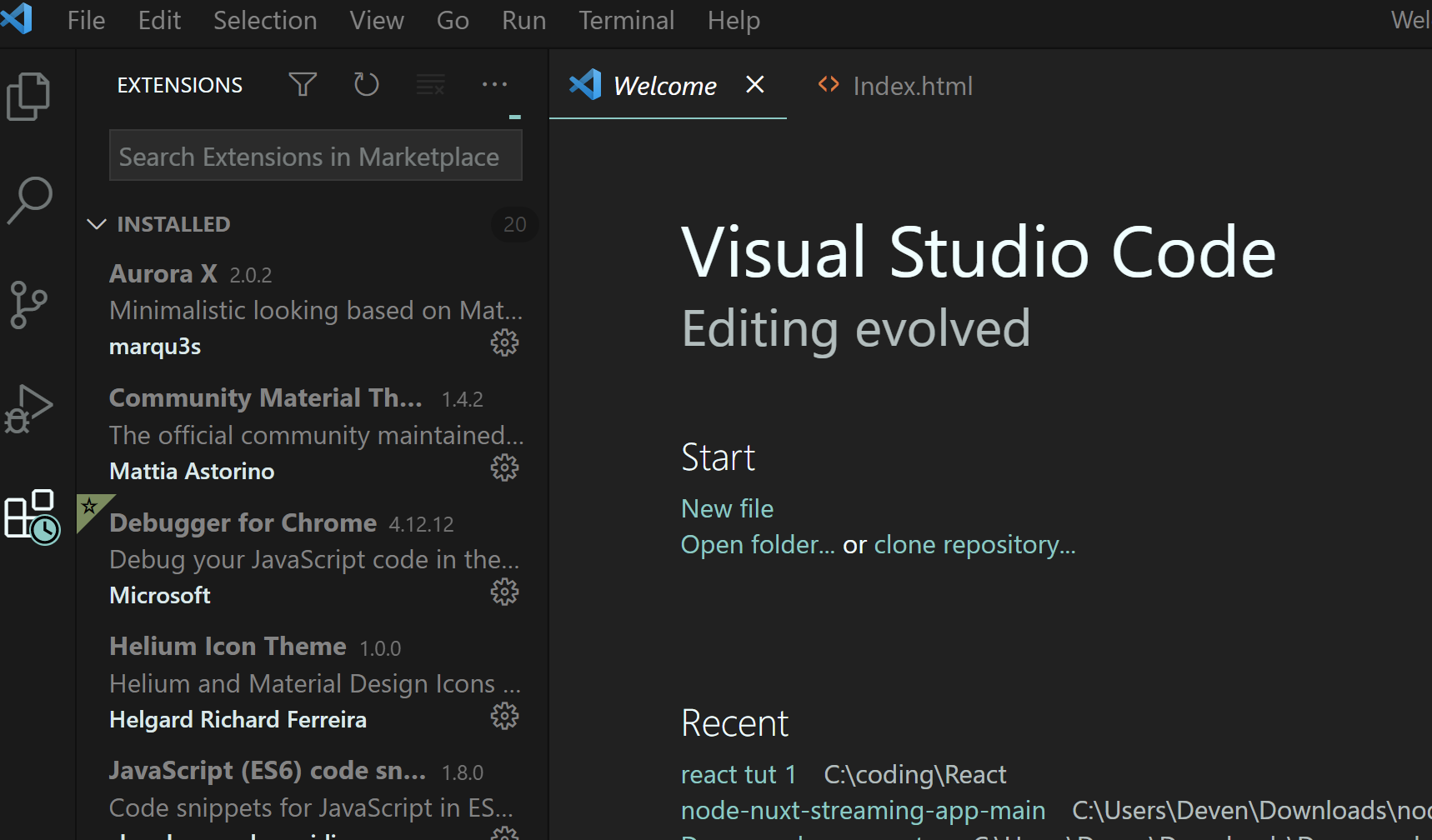
Task: Open recent project react tut 1
Action: [739, 774]
